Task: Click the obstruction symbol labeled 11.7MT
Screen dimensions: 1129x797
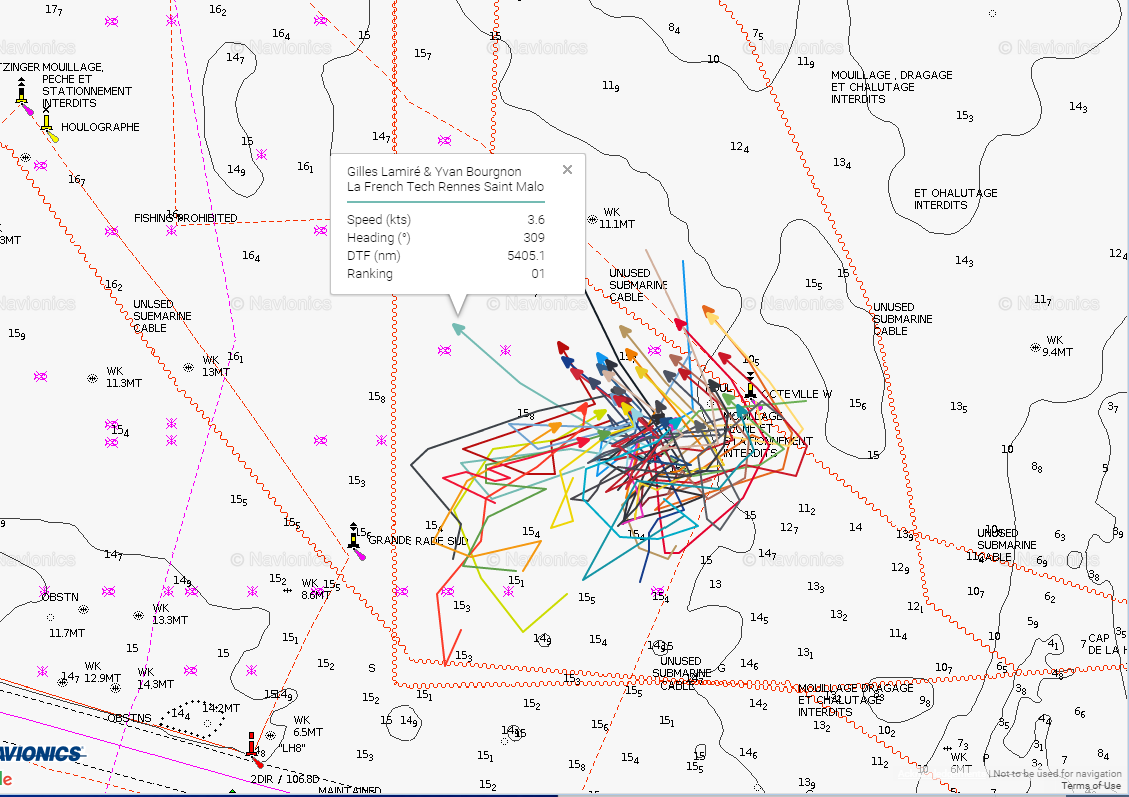Action: point(50,618)
